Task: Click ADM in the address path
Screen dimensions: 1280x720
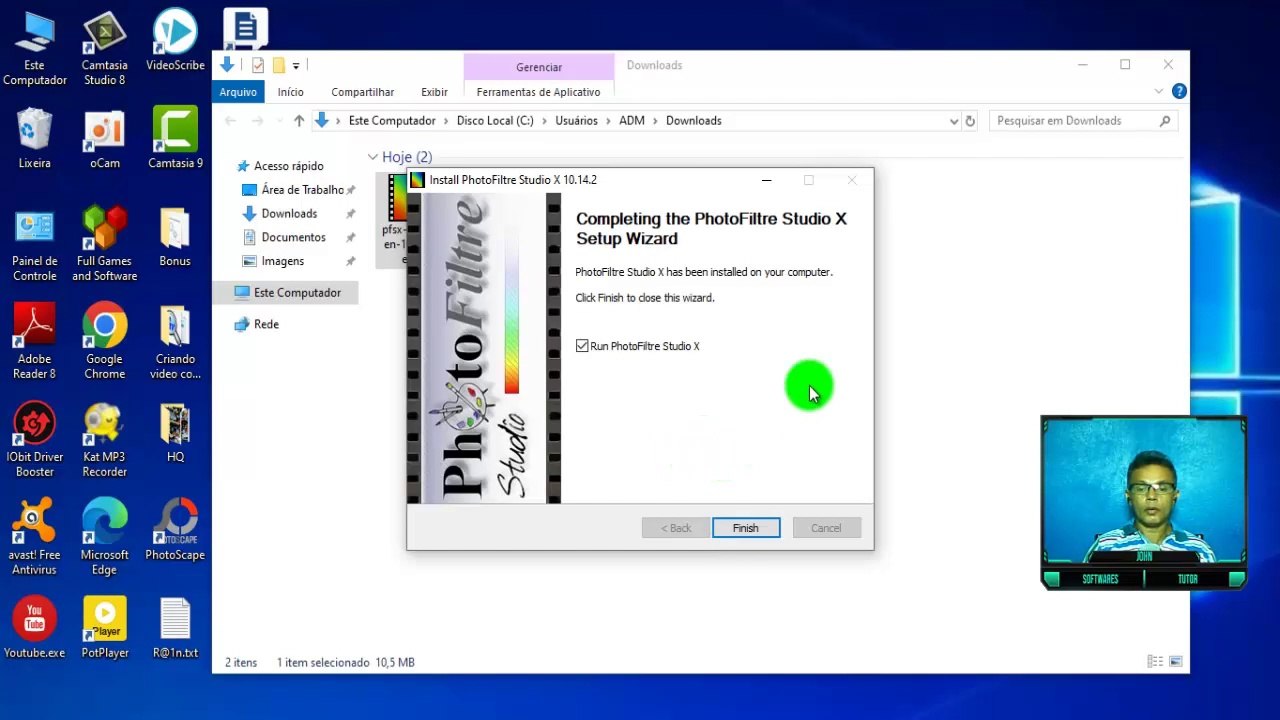Action: click(x=632, y=121)
